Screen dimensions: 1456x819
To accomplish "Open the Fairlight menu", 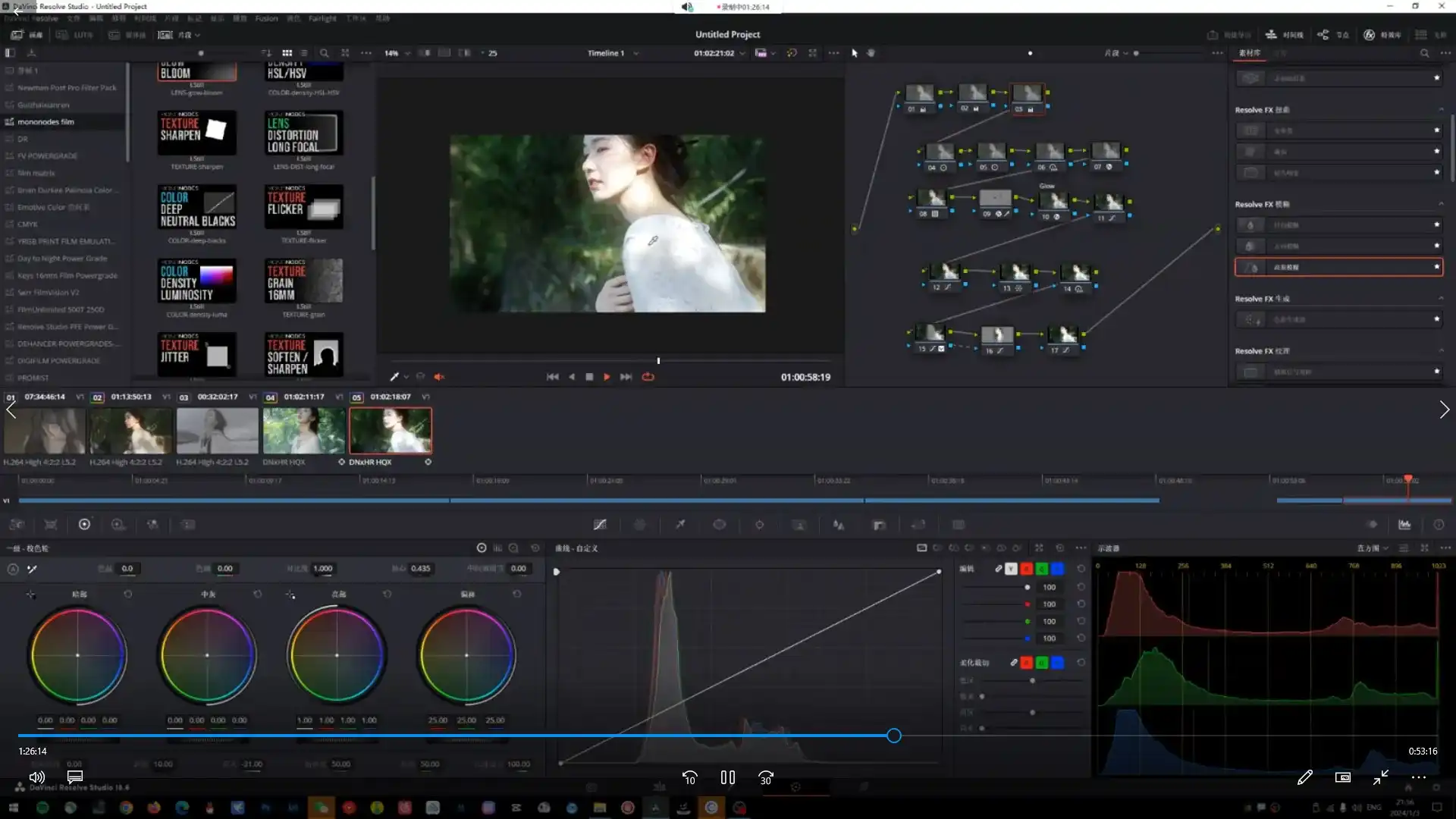I will tap(322, 18).
